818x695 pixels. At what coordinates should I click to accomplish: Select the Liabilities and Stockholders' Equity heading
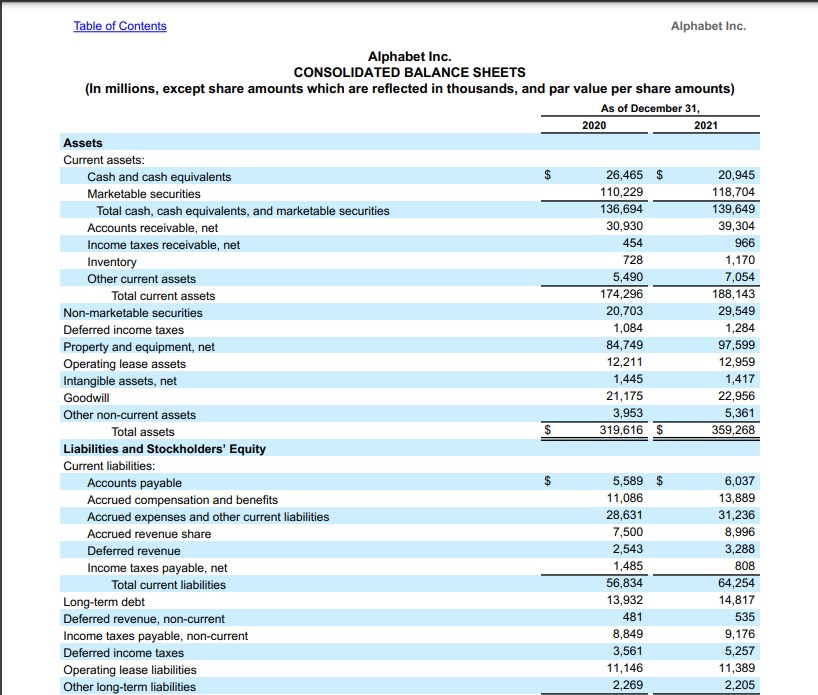tap(165, 449)
